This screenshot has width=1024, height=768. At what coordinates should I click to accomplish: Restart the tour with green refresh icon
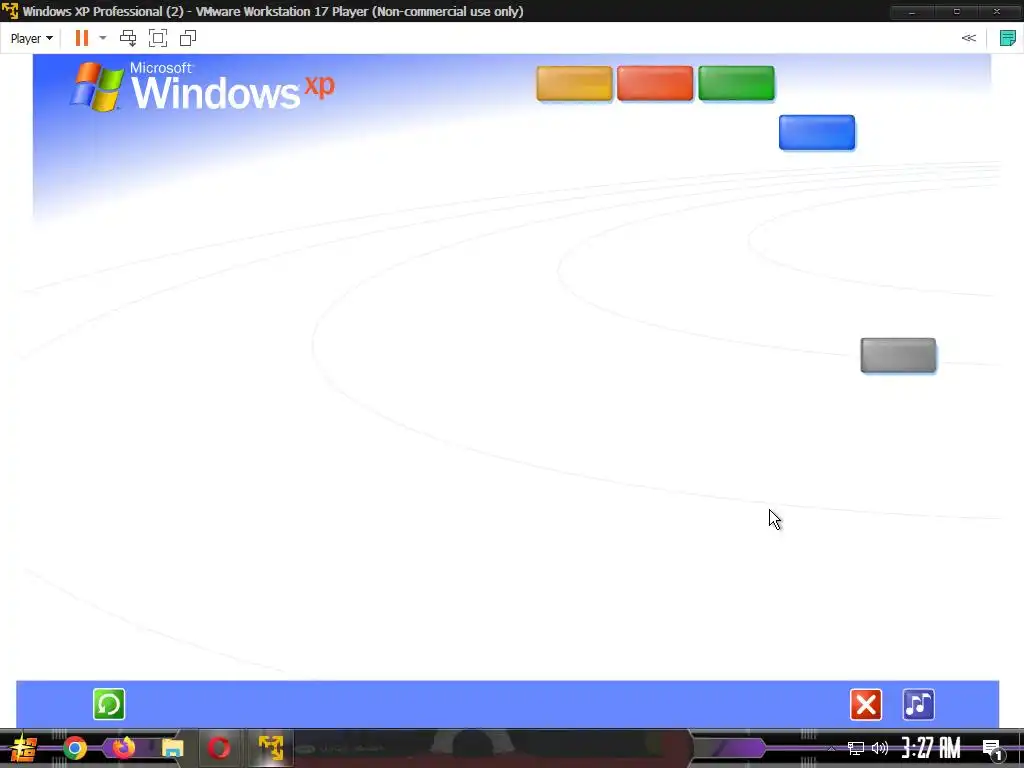[109, 704]
